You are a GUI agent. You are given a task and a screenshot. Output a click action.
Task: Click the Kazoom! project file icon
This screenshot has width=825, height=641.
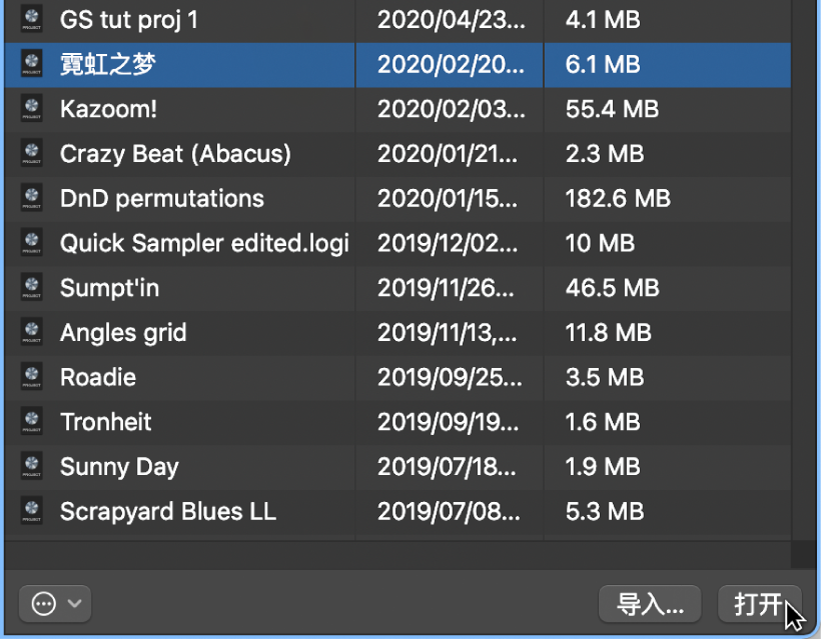31,108
